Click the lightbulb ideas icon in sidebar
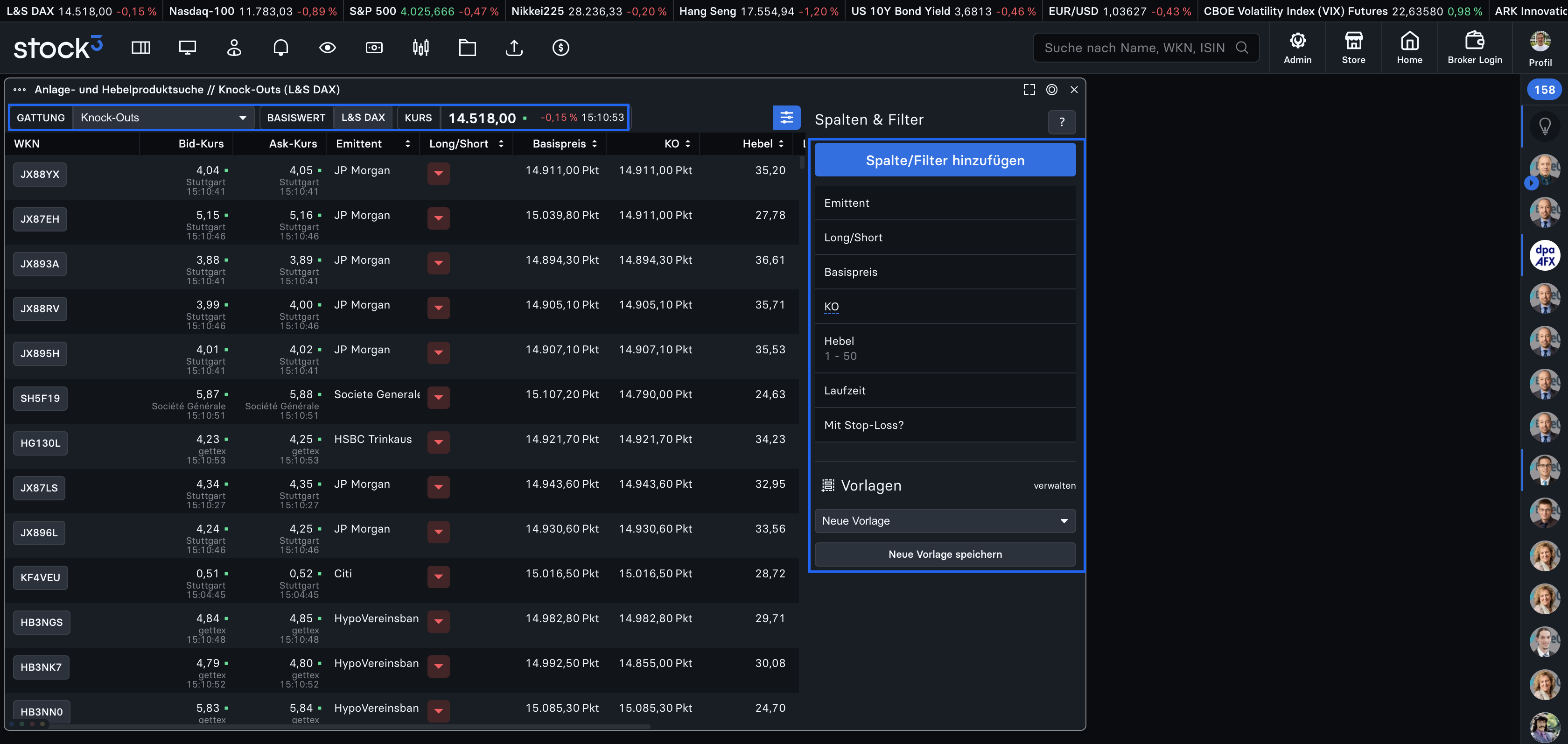 [1544, 126]
